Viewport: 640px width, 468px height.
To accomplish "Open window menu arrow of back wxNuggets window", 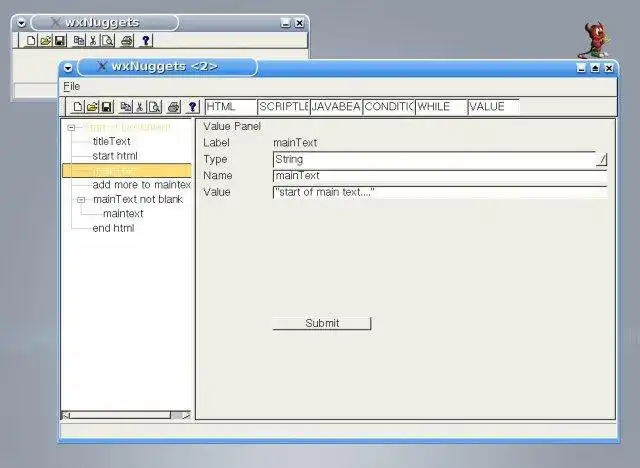I will [x=21, y=24].
